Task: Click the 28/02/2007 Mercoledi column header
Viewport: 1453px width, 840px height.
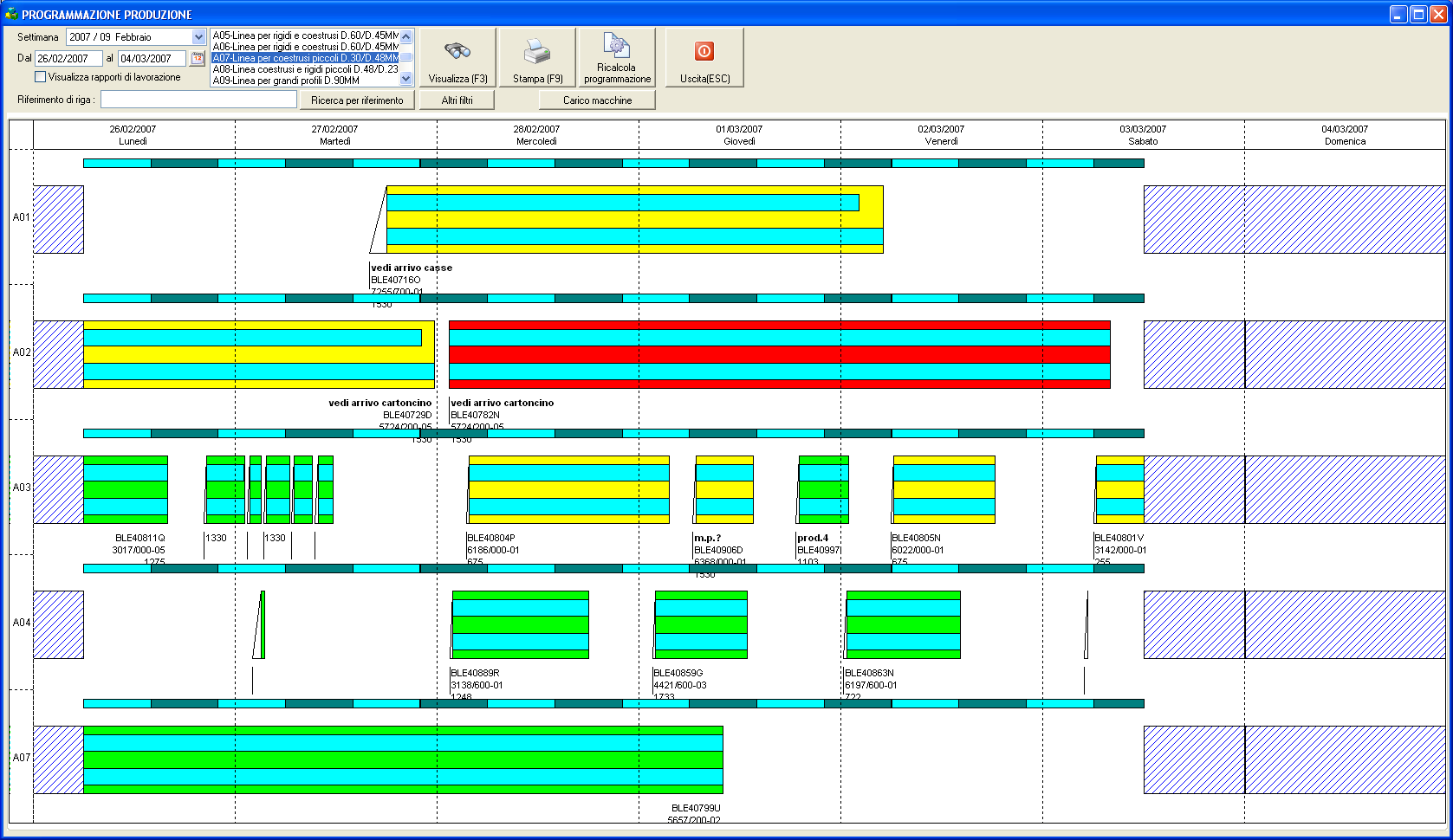Action: click(x=537, y=135)
